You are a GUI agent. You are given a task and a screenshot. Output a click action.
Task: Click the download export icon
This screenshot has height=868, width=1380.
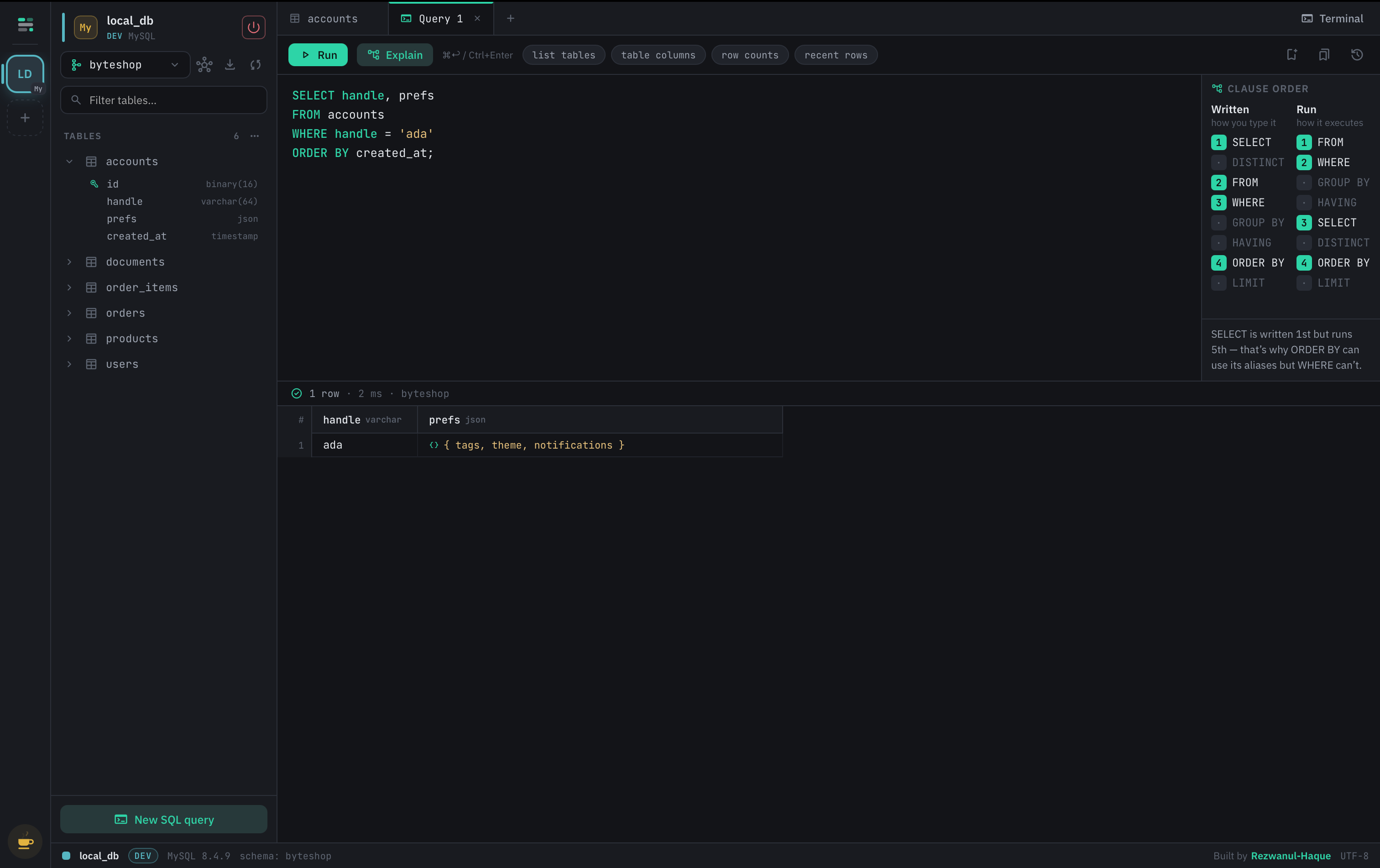(x=230, y=65)
